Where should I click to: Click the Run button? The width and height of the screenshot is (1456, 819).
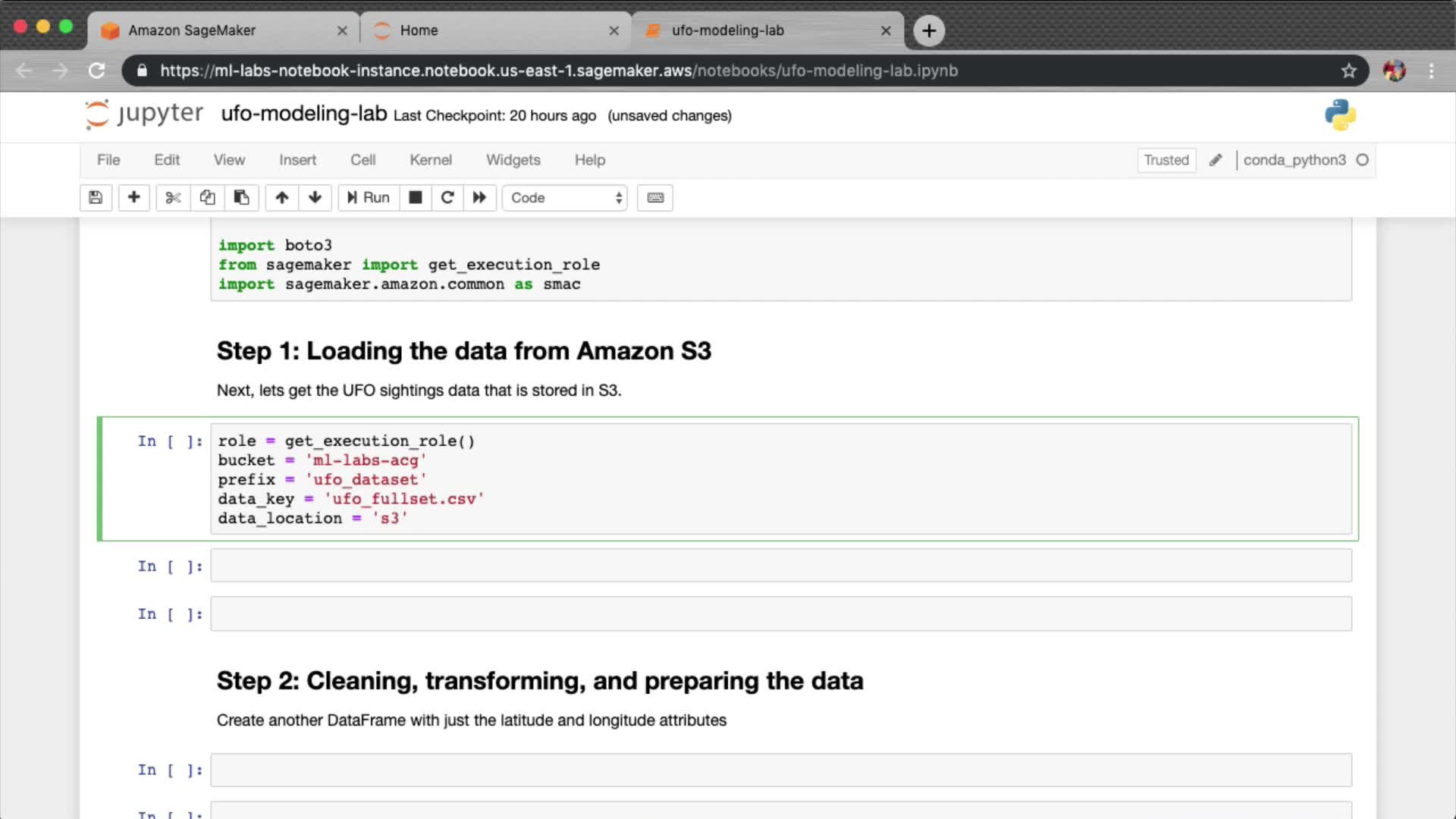369,198
